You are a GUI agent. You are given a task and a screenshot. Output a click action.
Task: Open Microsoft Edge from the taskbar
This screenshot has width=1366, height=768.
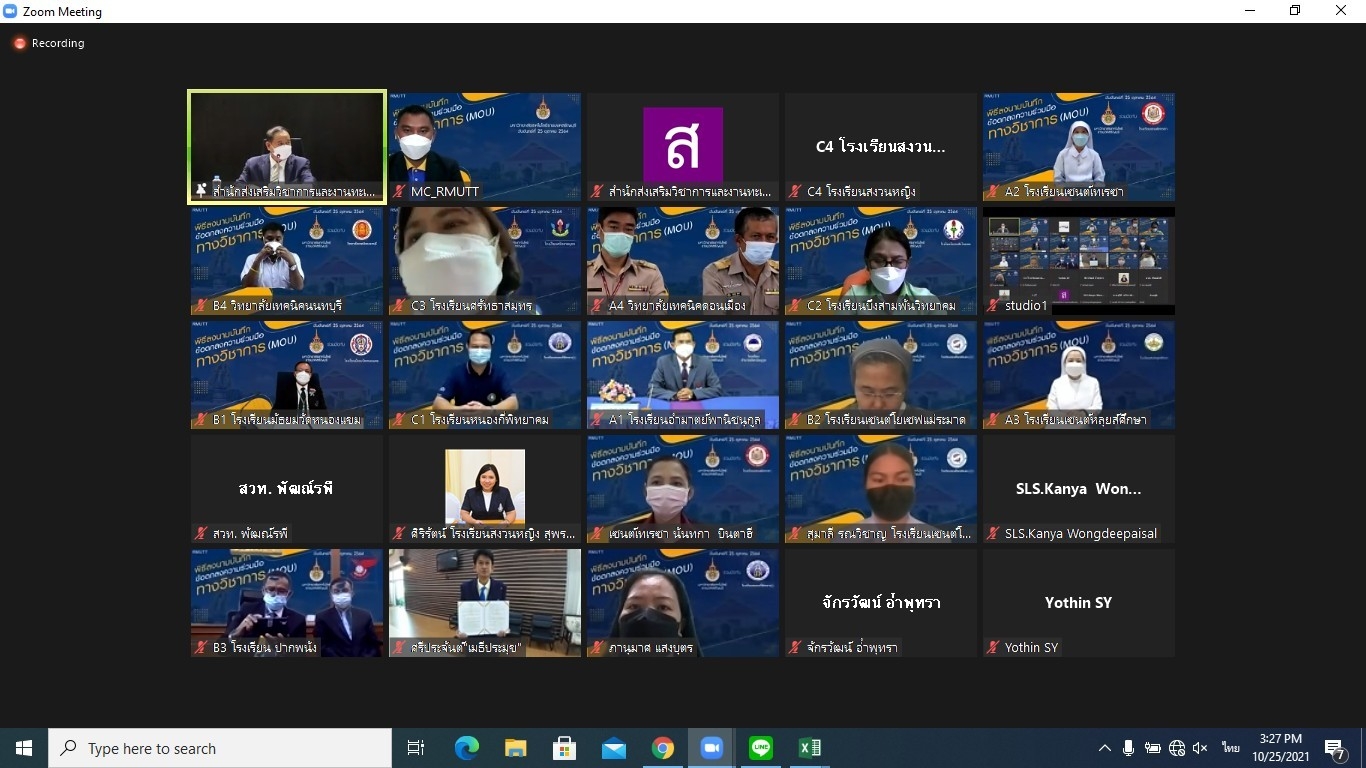(x=466, y=748)
